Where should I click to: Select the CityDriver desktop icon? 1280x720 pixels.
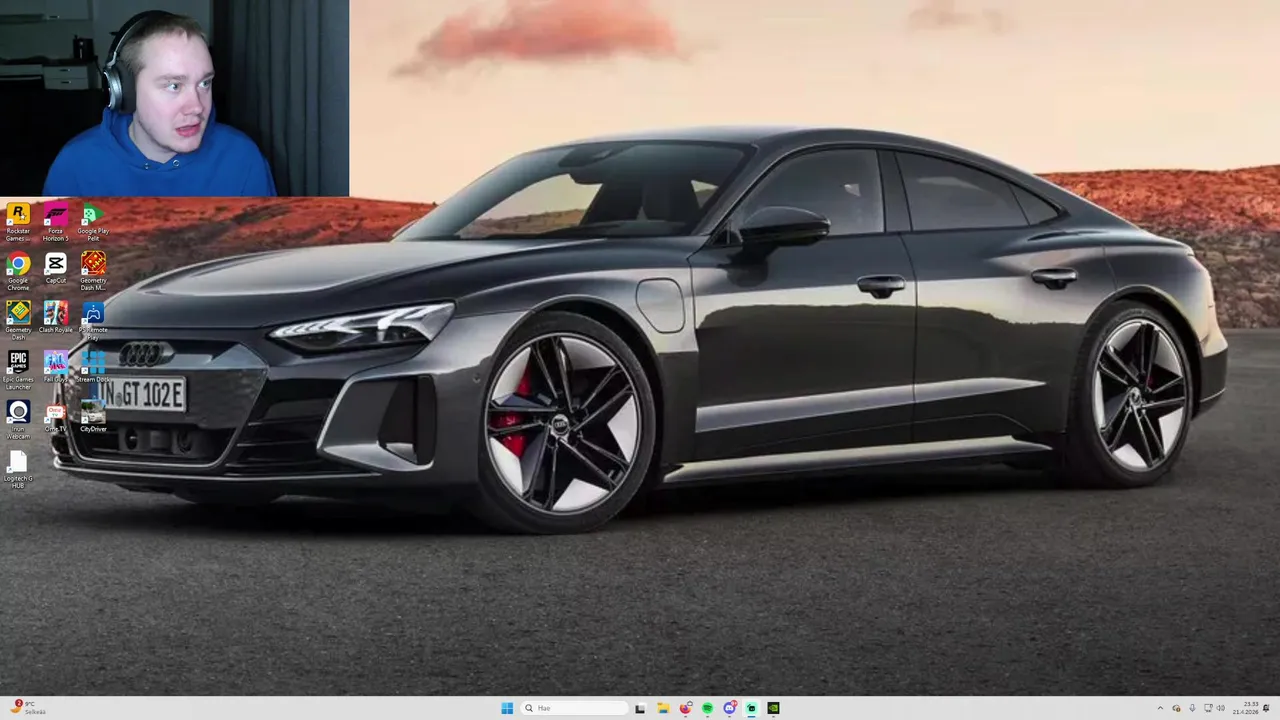(x=93, y=416)
